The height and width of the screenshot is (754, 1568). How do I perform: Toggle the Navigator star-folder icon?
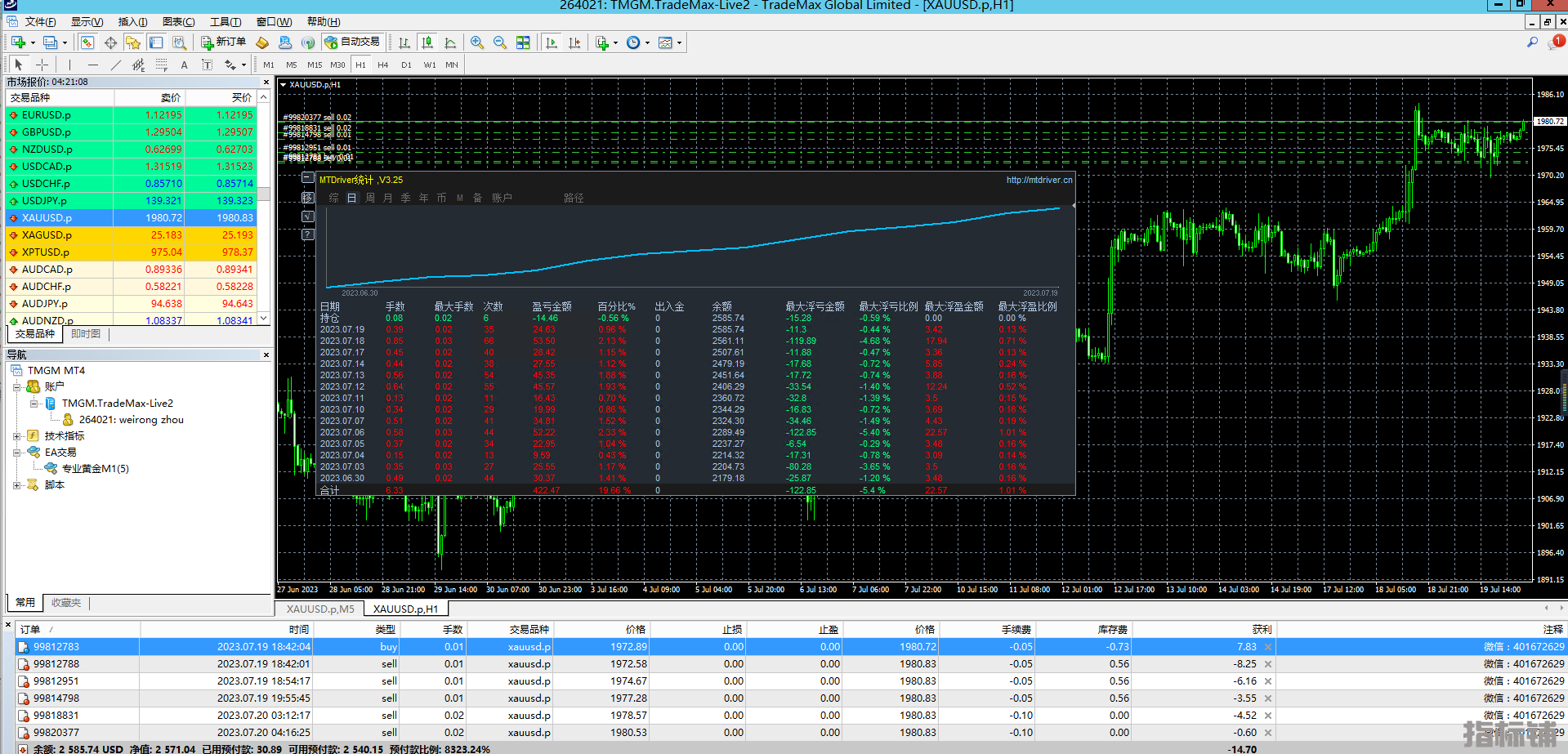pos(133,42)
